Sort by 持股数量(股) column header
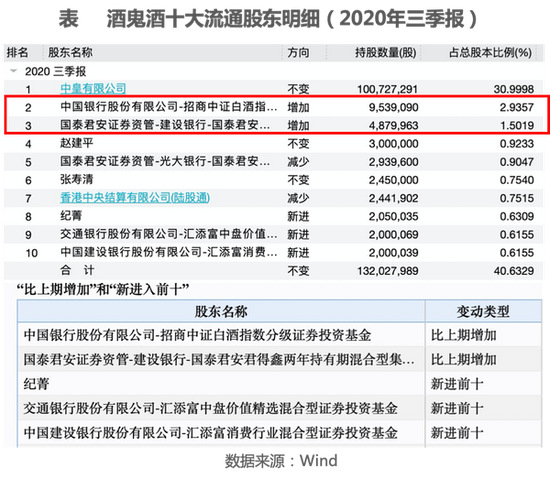The width and height of the screenshot is (550, 479). point(385,53)
